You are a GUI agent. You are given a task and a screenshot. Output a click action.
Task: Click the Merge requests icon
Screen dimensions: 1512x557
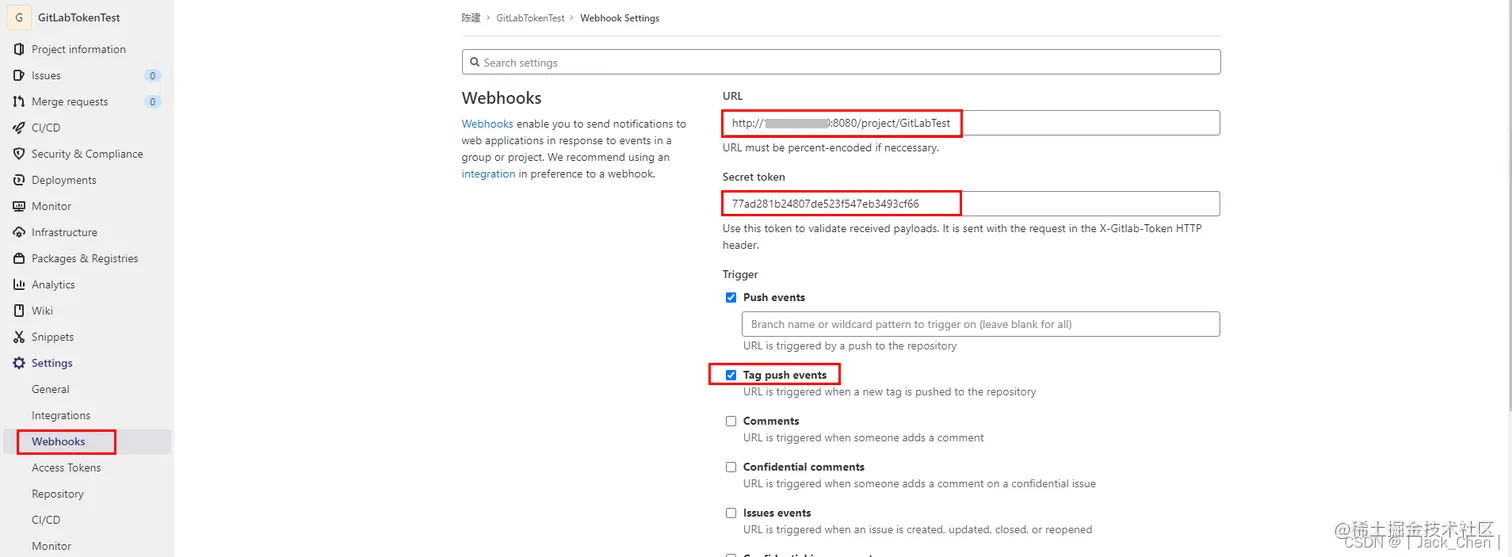(19, 101)
